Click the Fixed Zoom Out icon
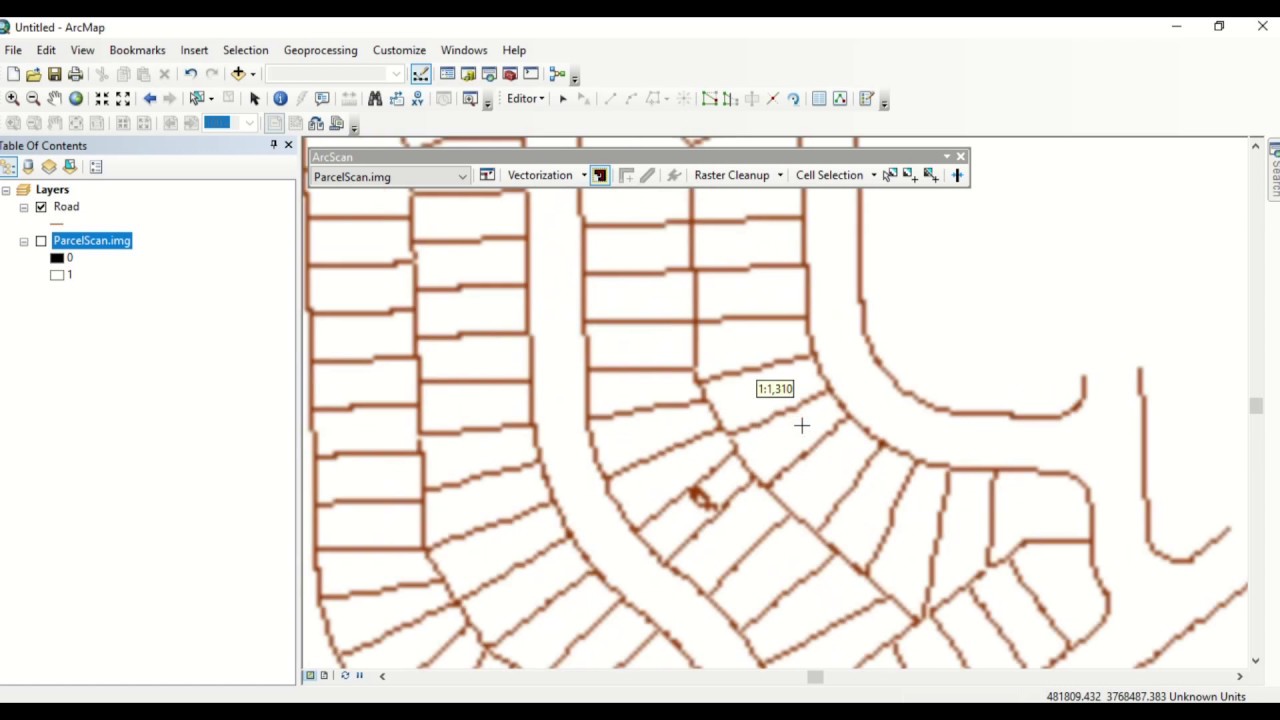Image resolution: width=1280 pixels, height=720 pixels. click(x=123, y=98)
